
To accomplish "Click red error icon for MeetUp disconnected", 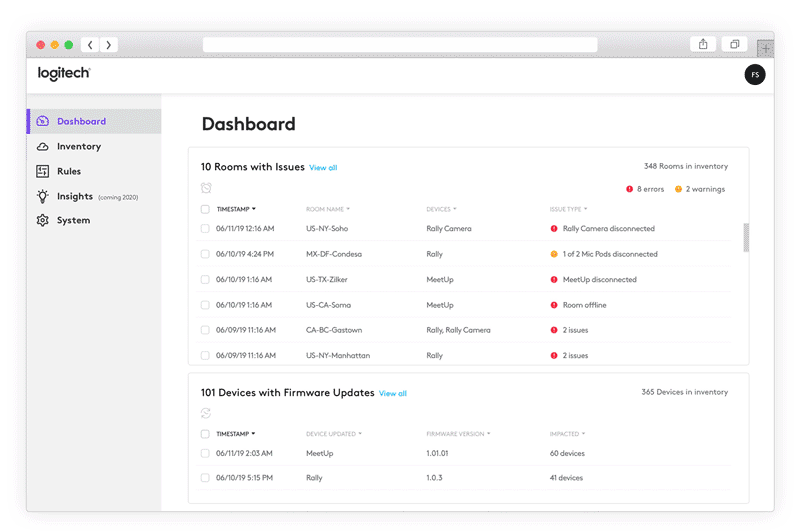I will coord(554,280).
